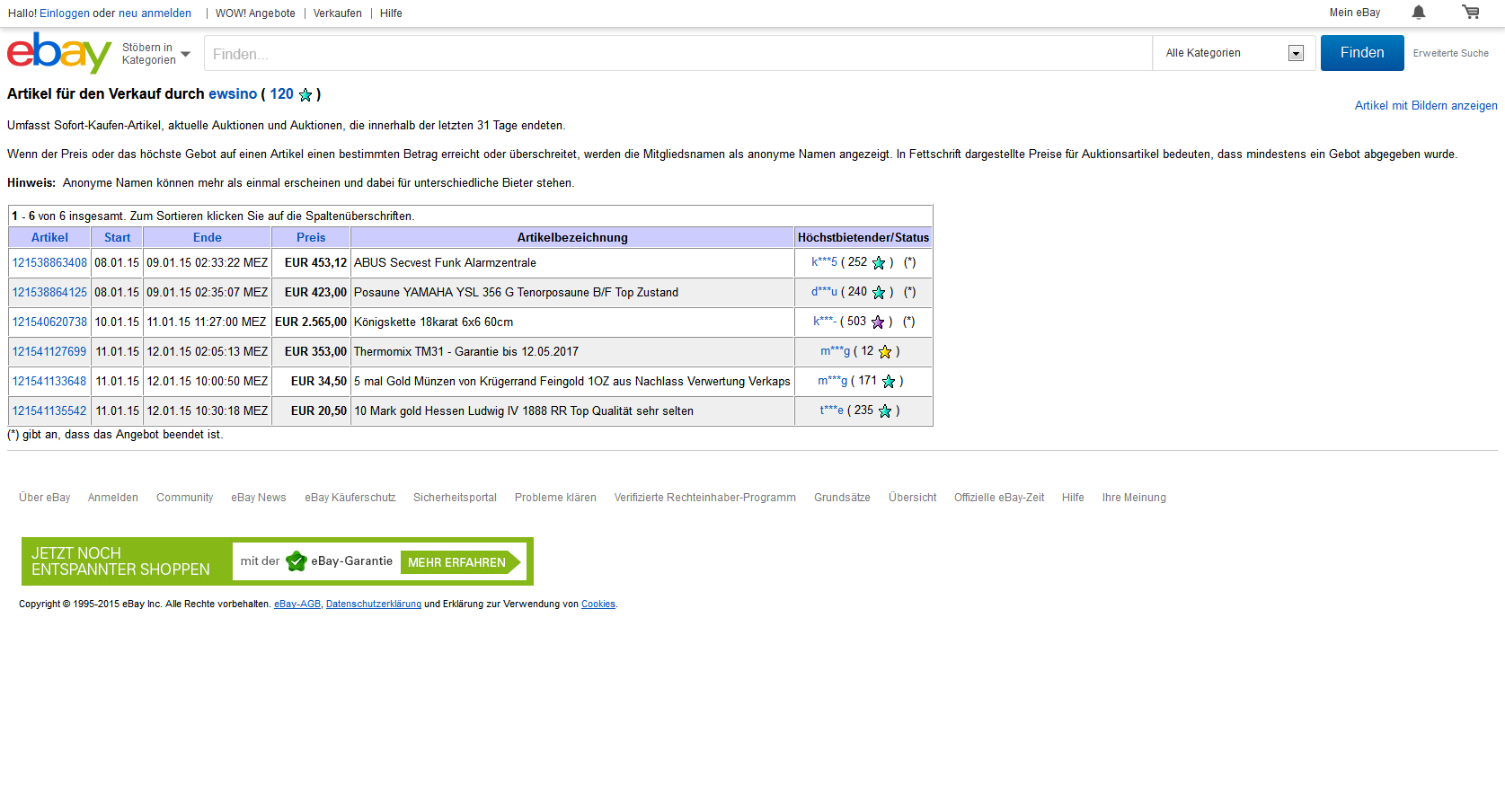Viewport: 1505px width, 812px height.
Task: Select price EUR 2.565,00 cell
Action: [x=311, y=322]
